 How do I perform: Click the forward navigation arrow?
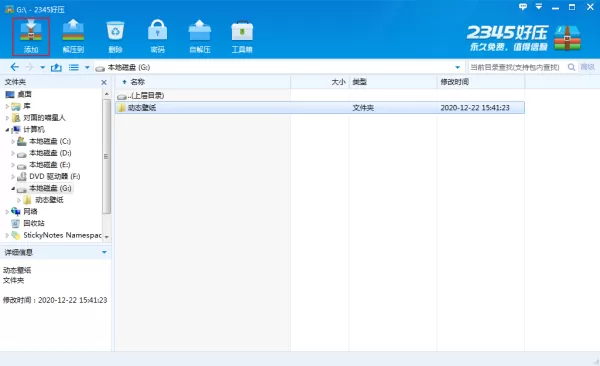pos(29,67)
